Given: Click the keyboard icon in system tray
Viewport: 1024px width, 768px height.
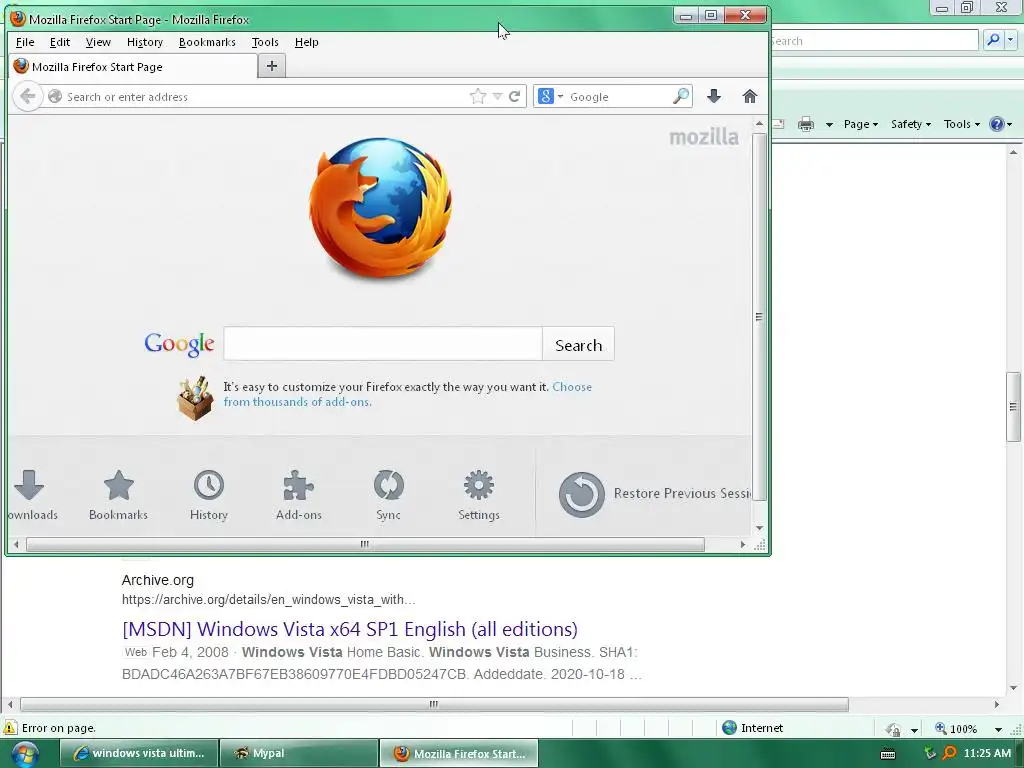Looking at the screenshot, I should pyautogui.click(x=888, y=754).
